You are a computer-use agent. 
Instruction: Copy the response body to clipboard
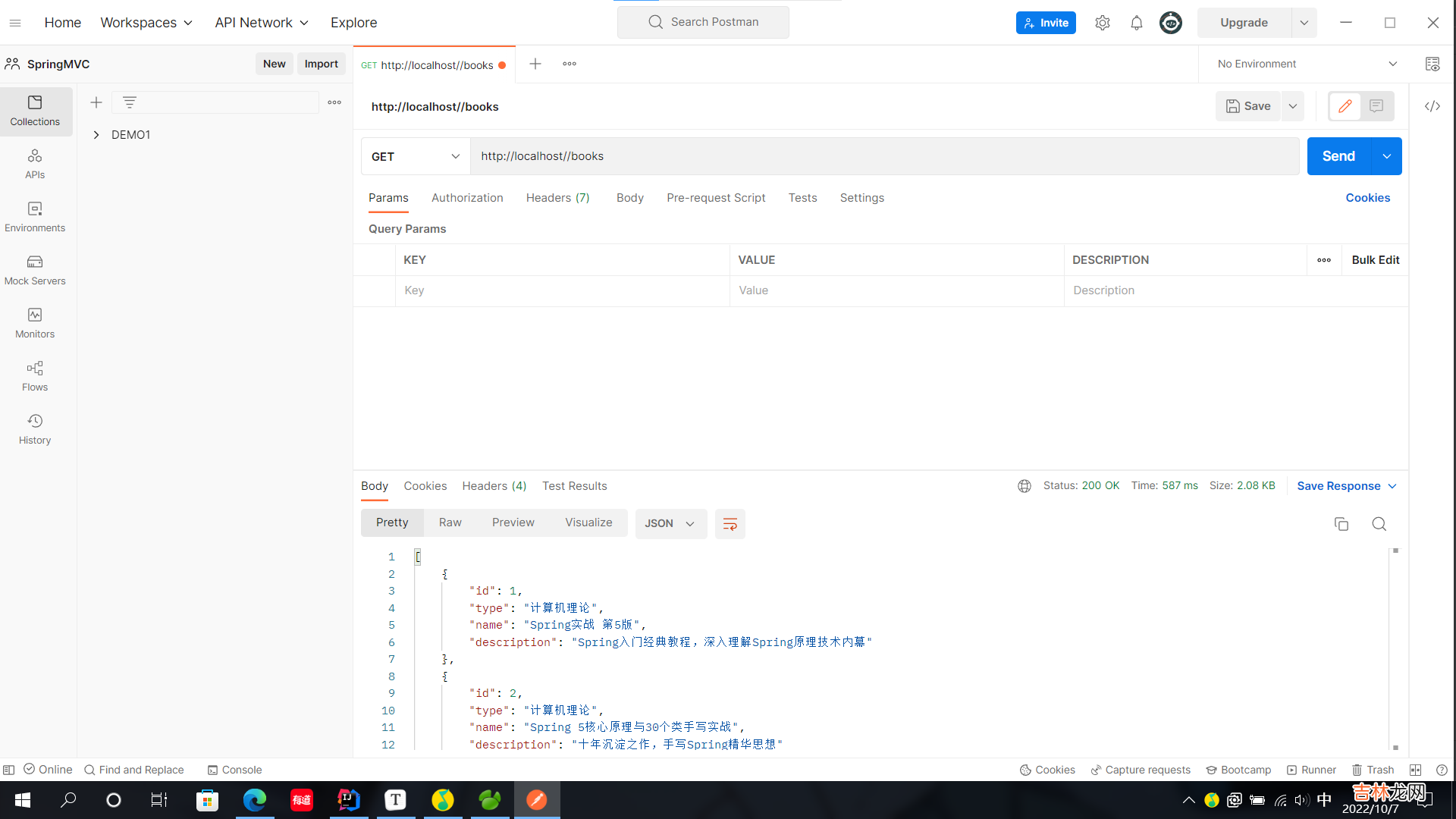pyautogui.click(x=1341, y=524)
